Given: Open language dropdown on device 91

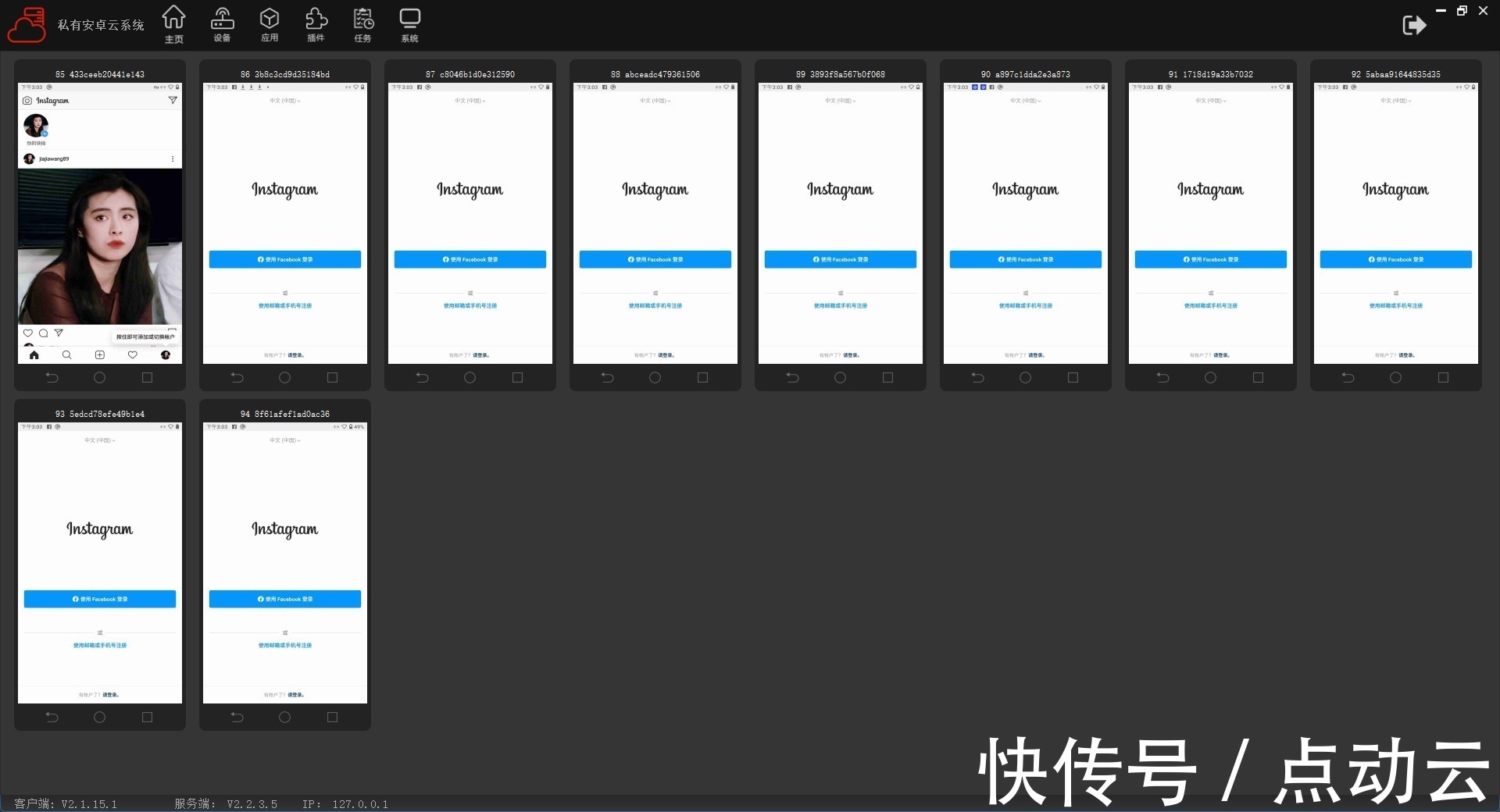Looking at the screenshot, I should pyautogui.click(x=1211, y=101).
